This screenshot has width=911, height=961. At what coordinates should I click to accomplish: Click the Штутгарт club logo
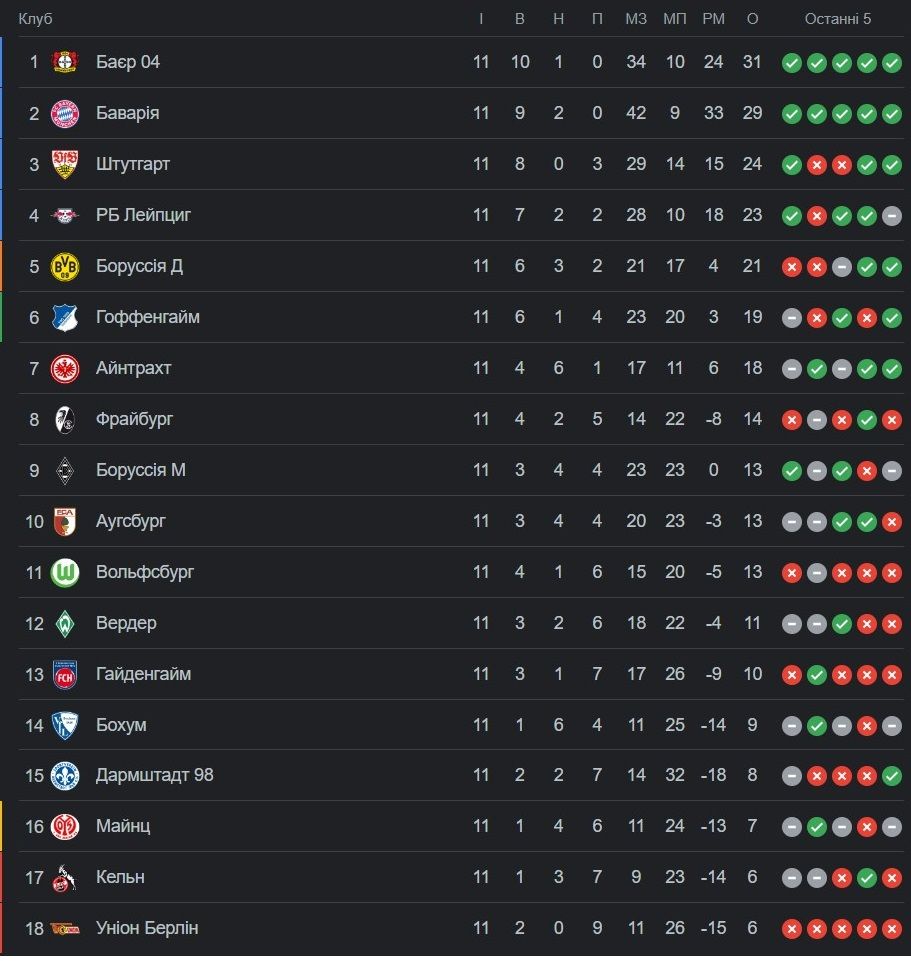coord(65,164)
